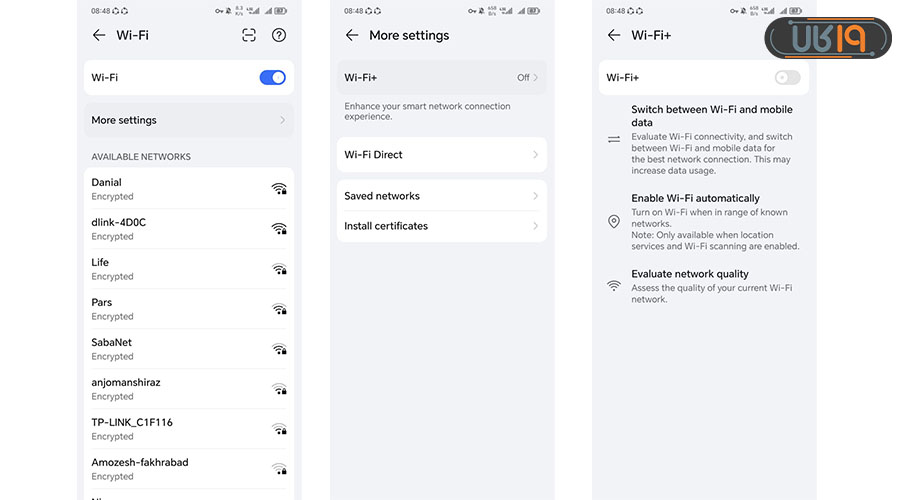Image resolution: width=900 pixels, height=500 pixels.
Task: Tap the switch arrows icon for mobile data
Action: pos(614,139)
